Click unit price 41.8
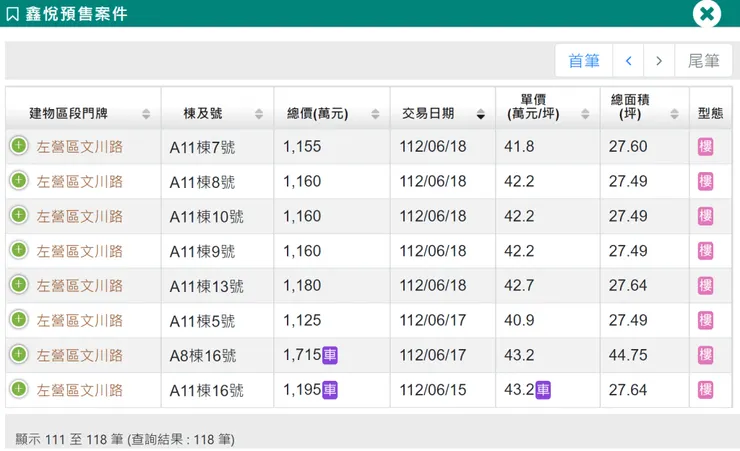This screenshot has width=740, height=451. (x=519, y=147)
